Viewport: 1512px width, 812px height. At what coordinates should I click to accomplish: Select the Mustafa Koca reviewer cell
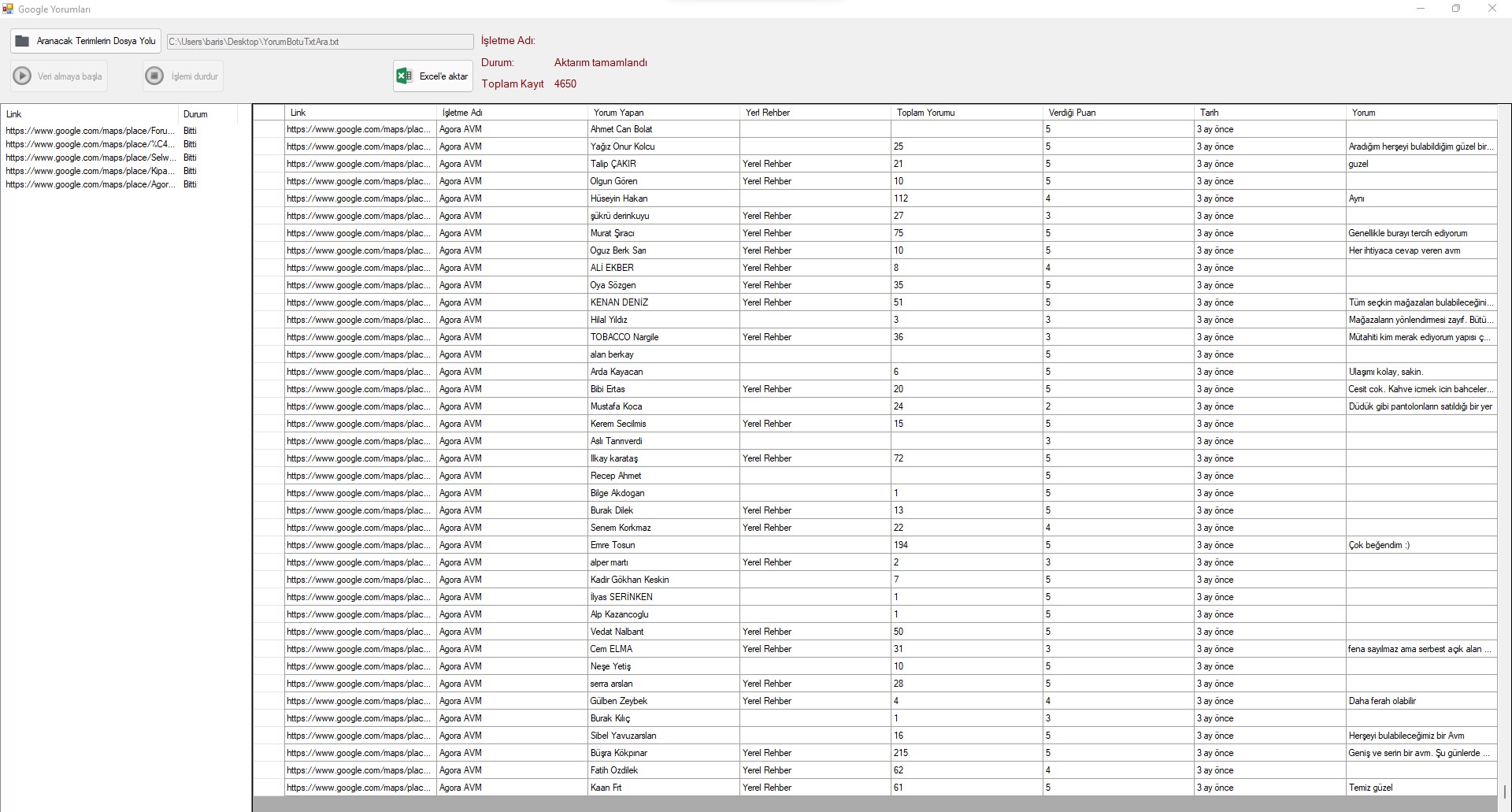coord(664,406)
